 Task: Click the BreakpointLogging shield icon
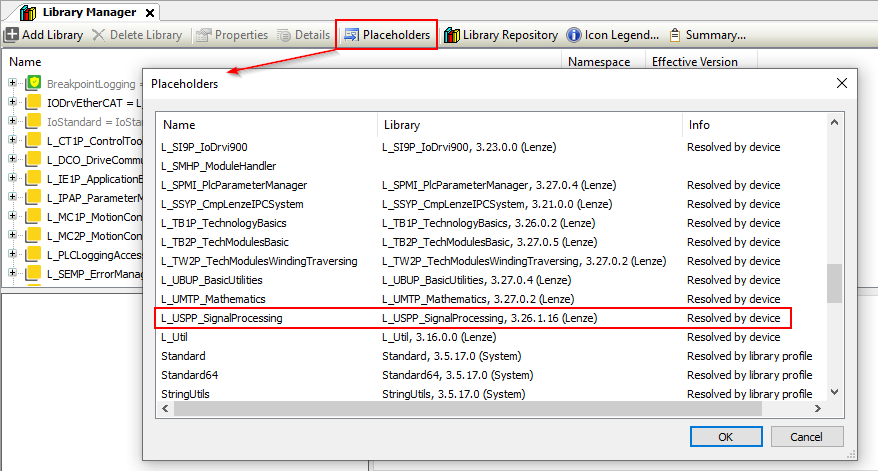click(32, 83)
